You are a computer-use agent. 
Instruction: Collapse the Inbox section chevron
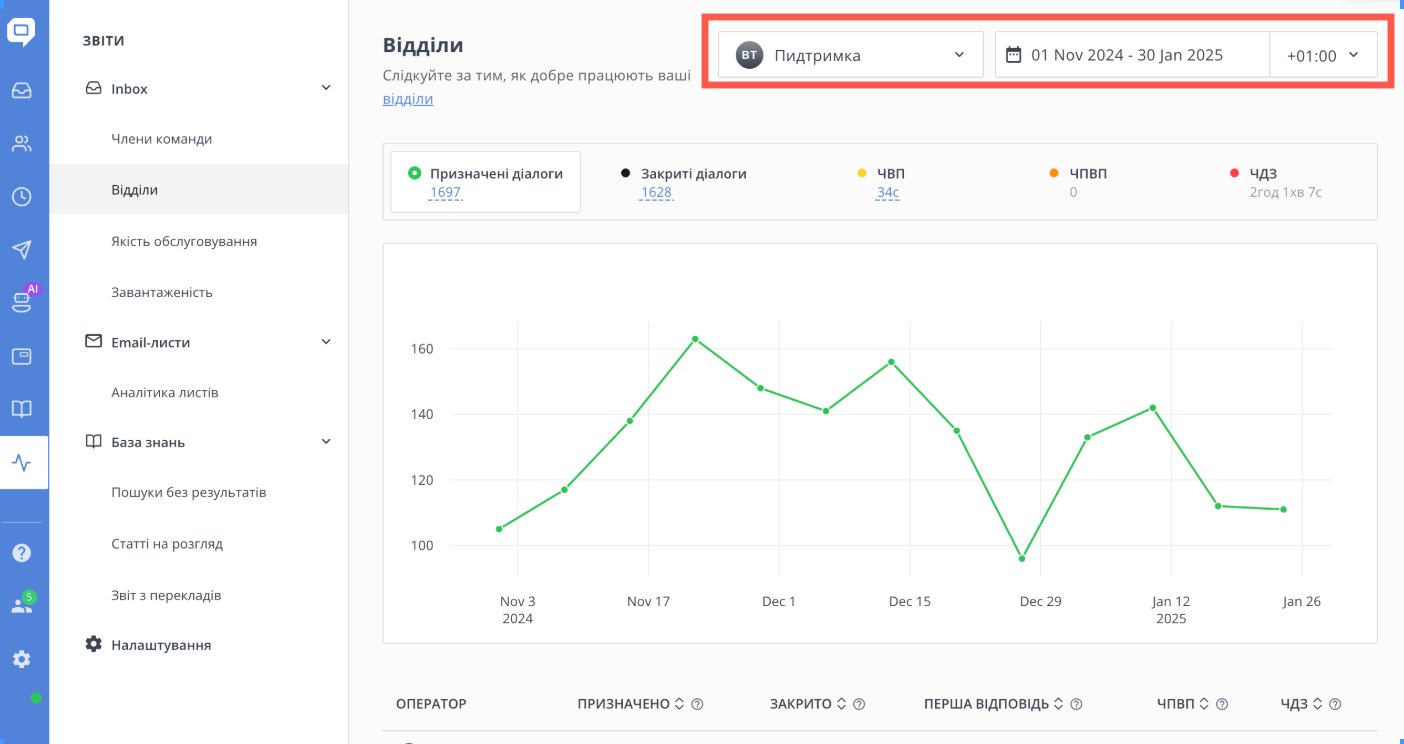(326, 88)
